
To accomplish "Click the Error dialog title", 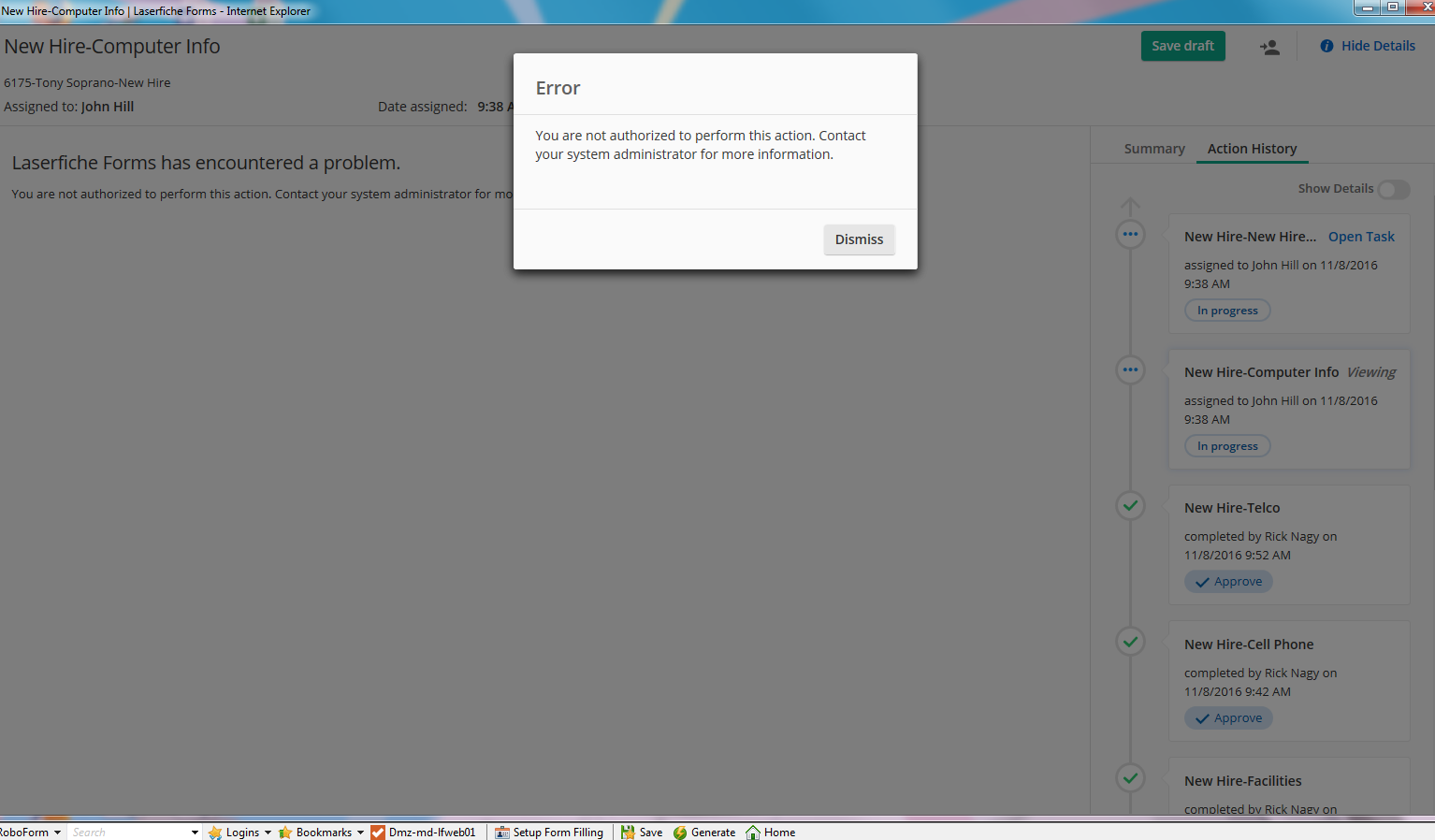I will tap(558, 88).
